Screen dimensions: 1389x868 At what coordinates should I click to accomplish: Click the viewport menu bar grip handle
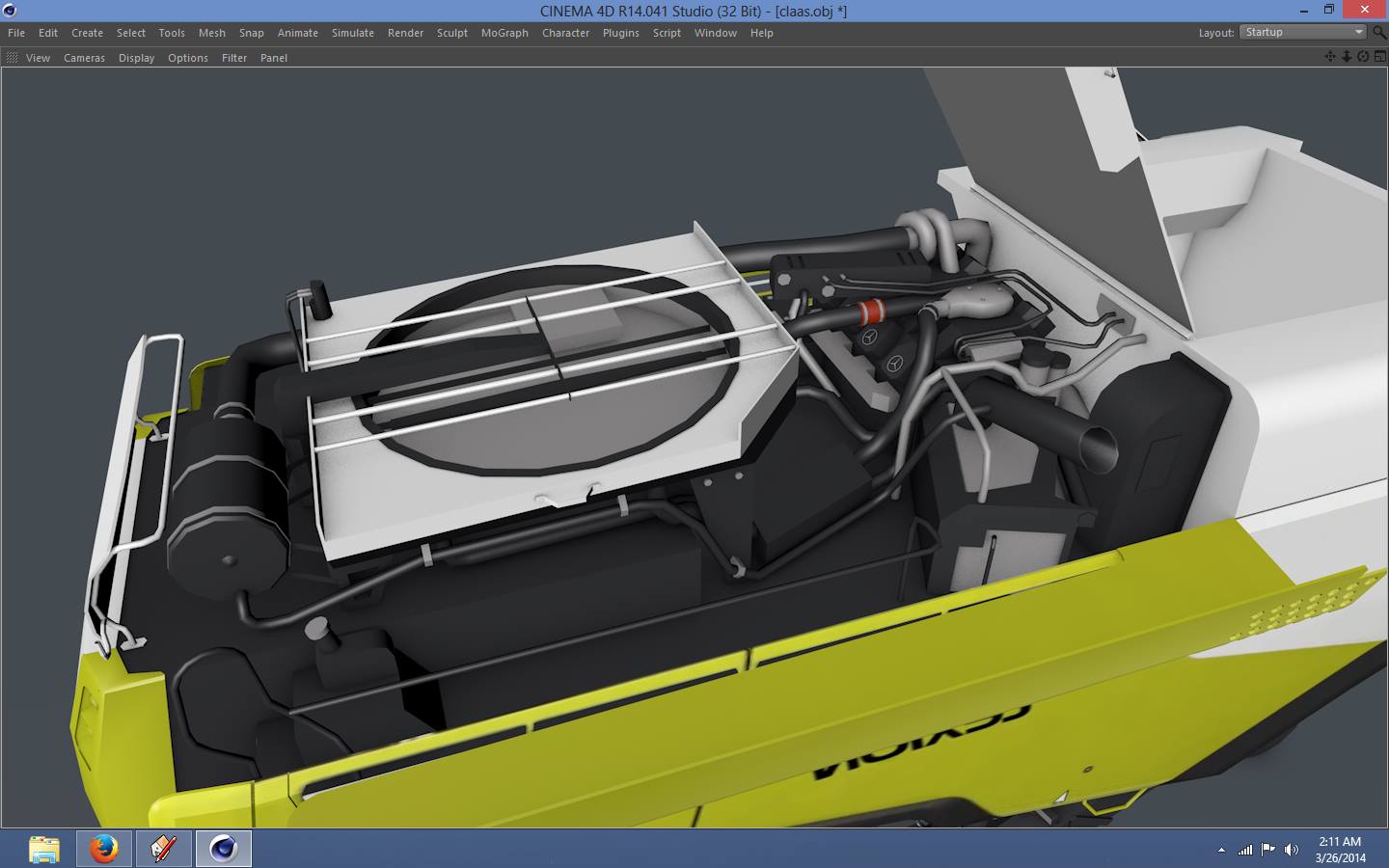point(12,58)
